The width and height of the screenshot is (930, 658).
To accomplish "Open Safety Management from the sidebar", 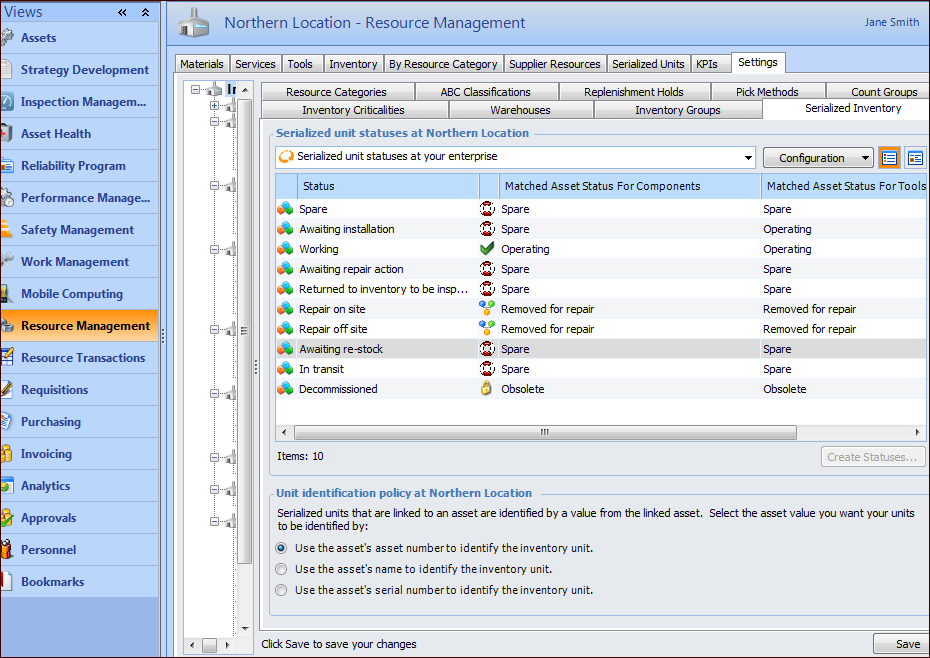I will point(77,230).
